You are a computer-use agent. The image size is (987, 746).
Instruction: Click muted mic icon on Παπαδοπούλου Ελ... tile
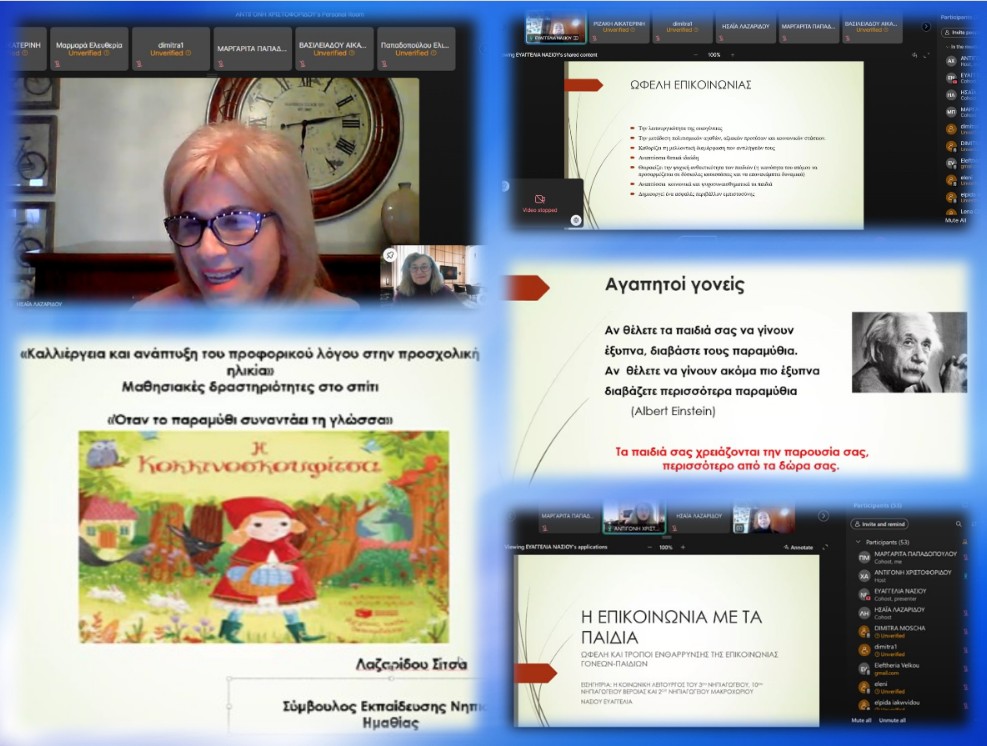384,64
